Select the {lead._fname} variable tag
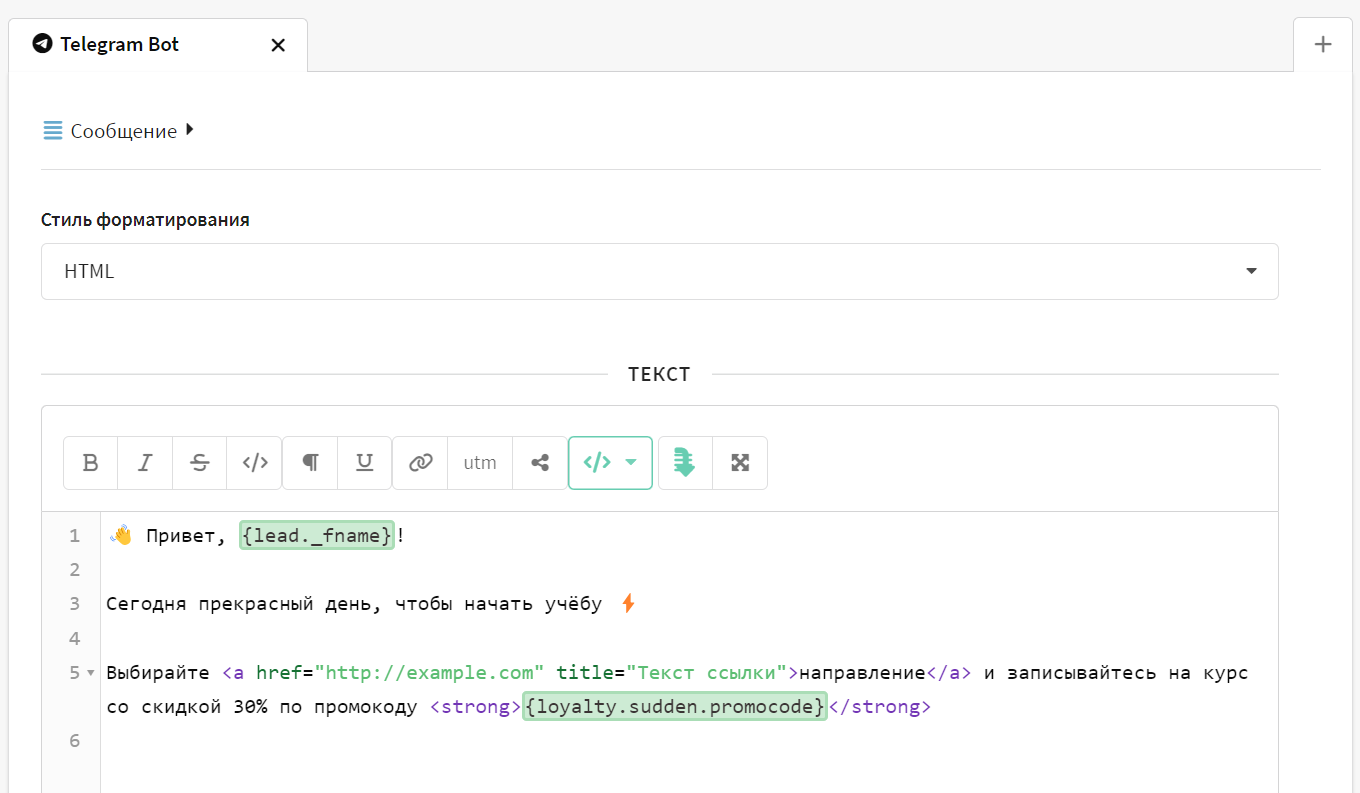The width and height of the screenshot is (1360, 793). tap(318, 536)
